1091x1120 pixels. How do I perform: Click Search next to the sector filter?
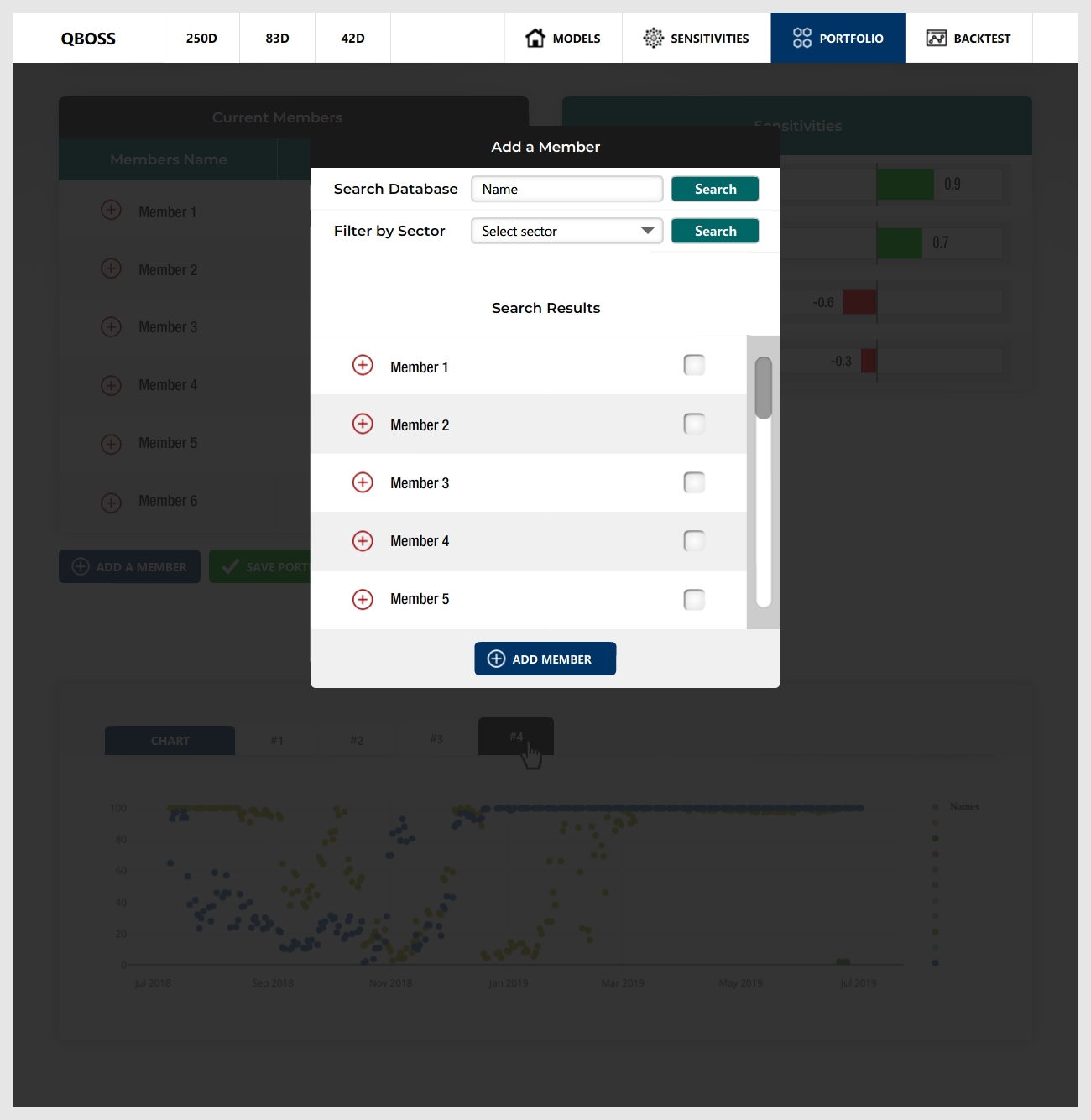(715, 231)
